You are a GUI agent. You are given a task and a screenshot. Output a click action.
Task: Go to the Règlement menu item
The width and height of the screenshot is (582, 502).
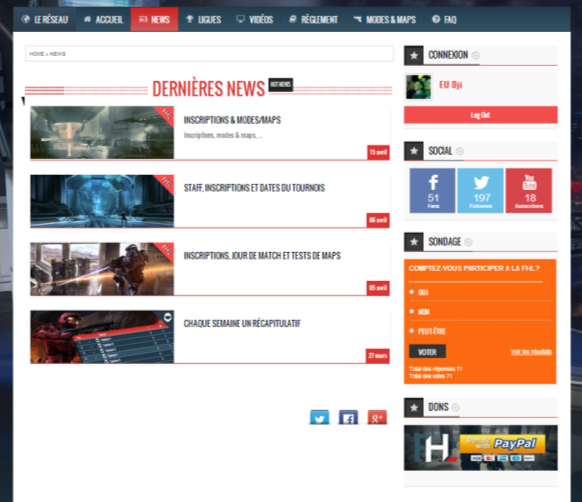314,19
